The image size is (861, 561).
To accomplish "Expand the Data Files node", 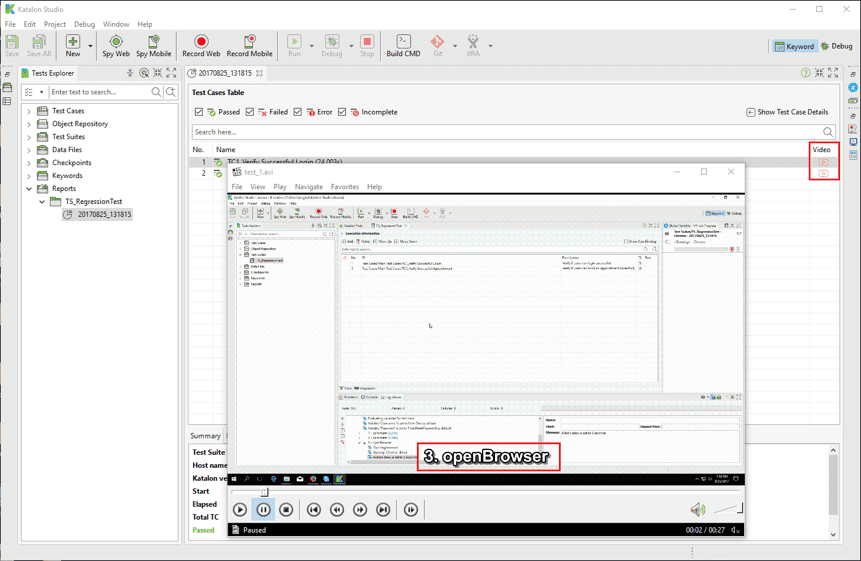I will click(29, 150).
